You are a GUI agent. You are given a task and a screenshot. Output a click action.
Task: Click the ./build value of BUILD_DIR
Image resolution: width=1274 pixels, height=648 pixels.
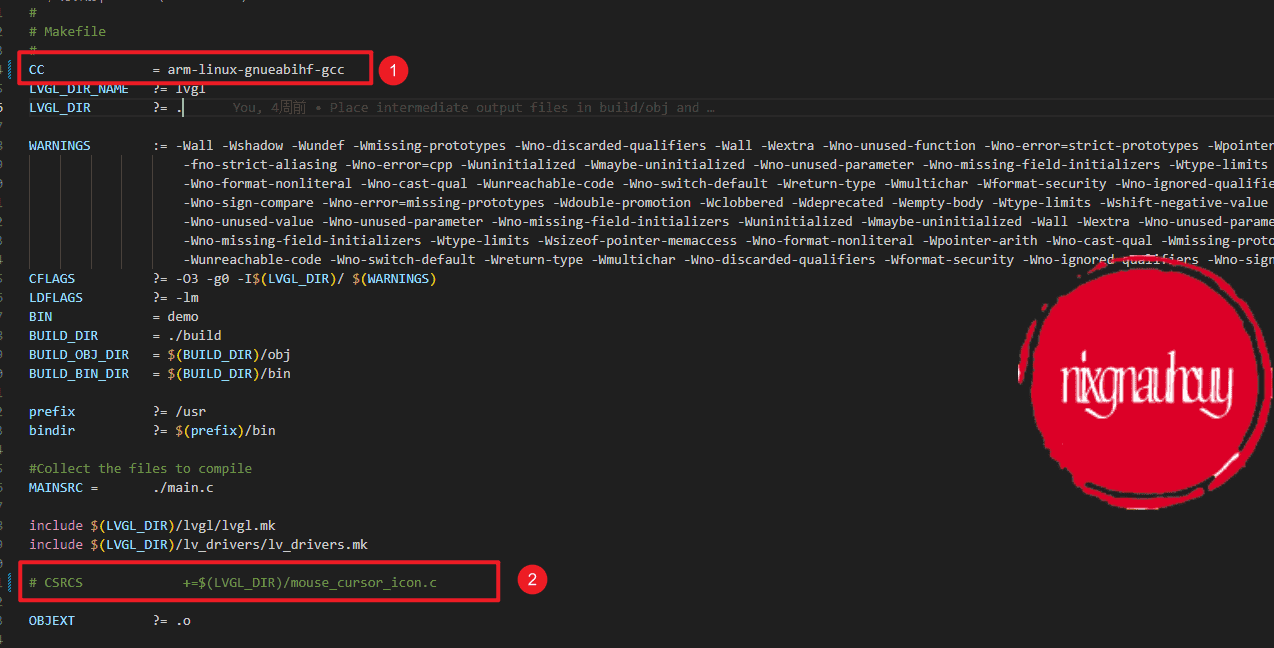(194, 335)
